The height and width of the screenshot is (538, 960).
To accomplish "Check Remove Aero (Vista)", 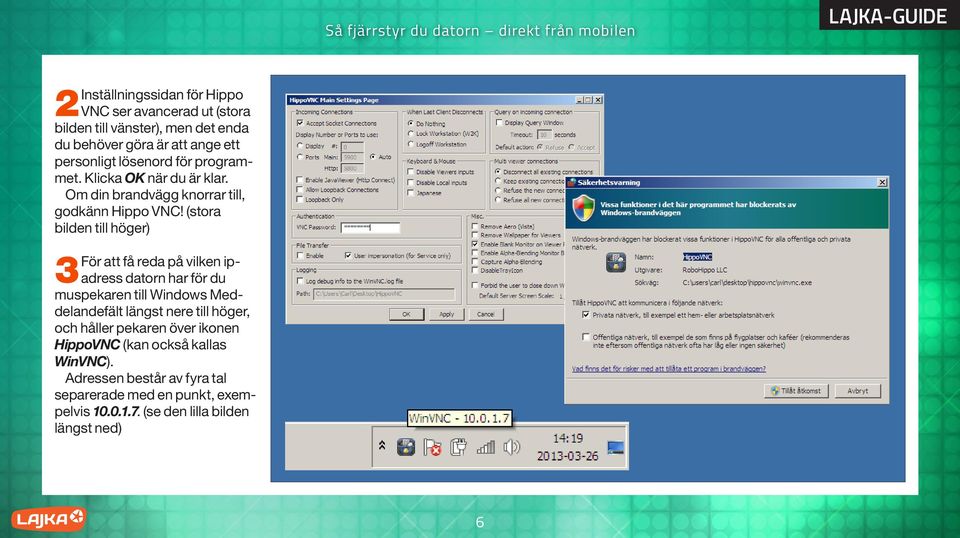I will click(x=474, y=226).
